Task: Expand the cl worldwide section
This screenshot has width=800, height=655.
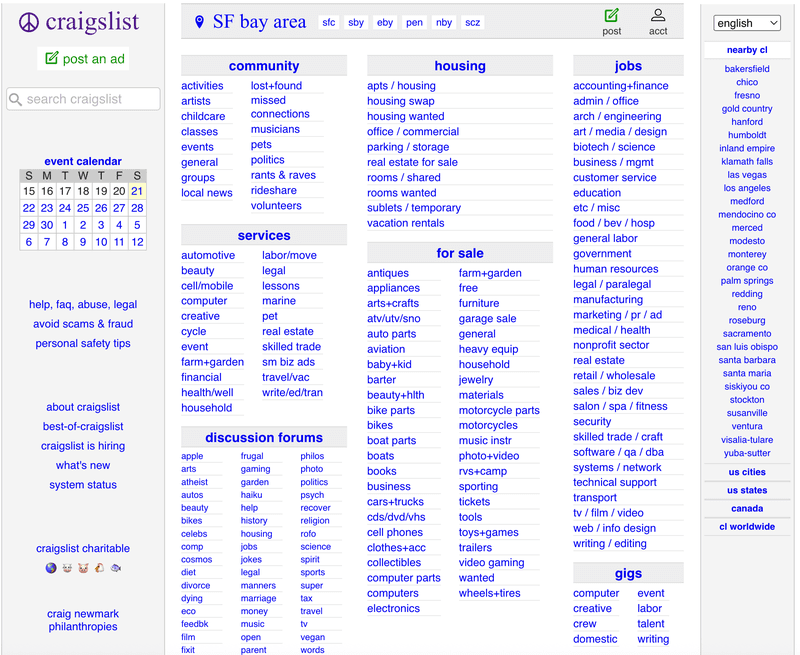Action: (746, 527)
